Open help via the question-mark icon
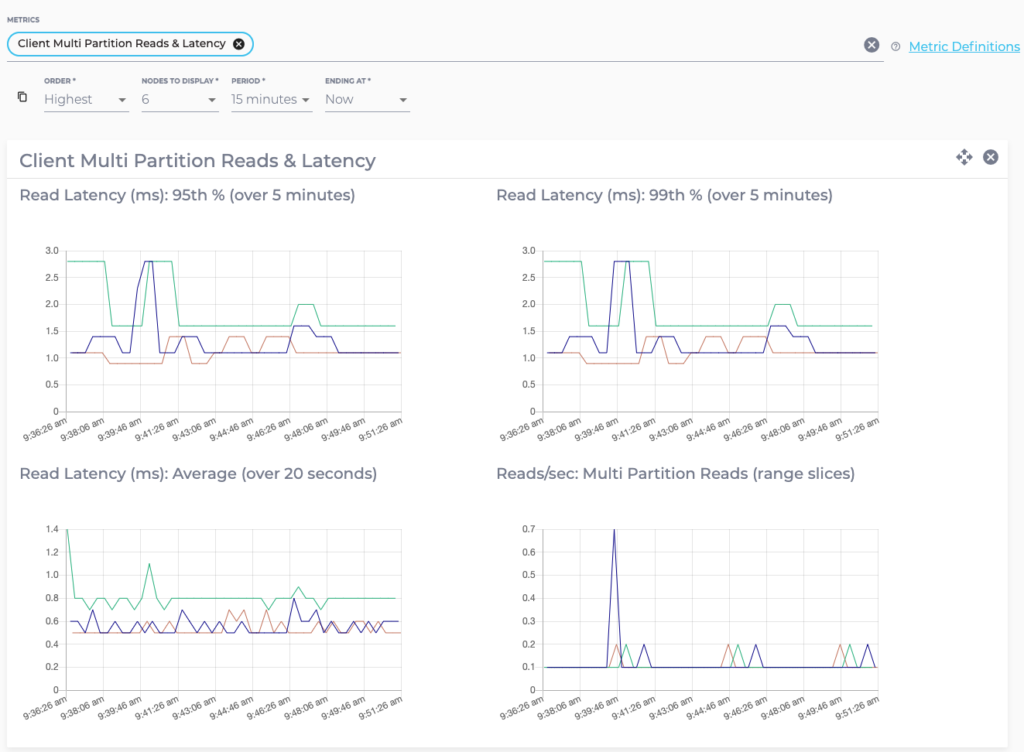This screenshot has width=1024, height=752. [897, 46]
